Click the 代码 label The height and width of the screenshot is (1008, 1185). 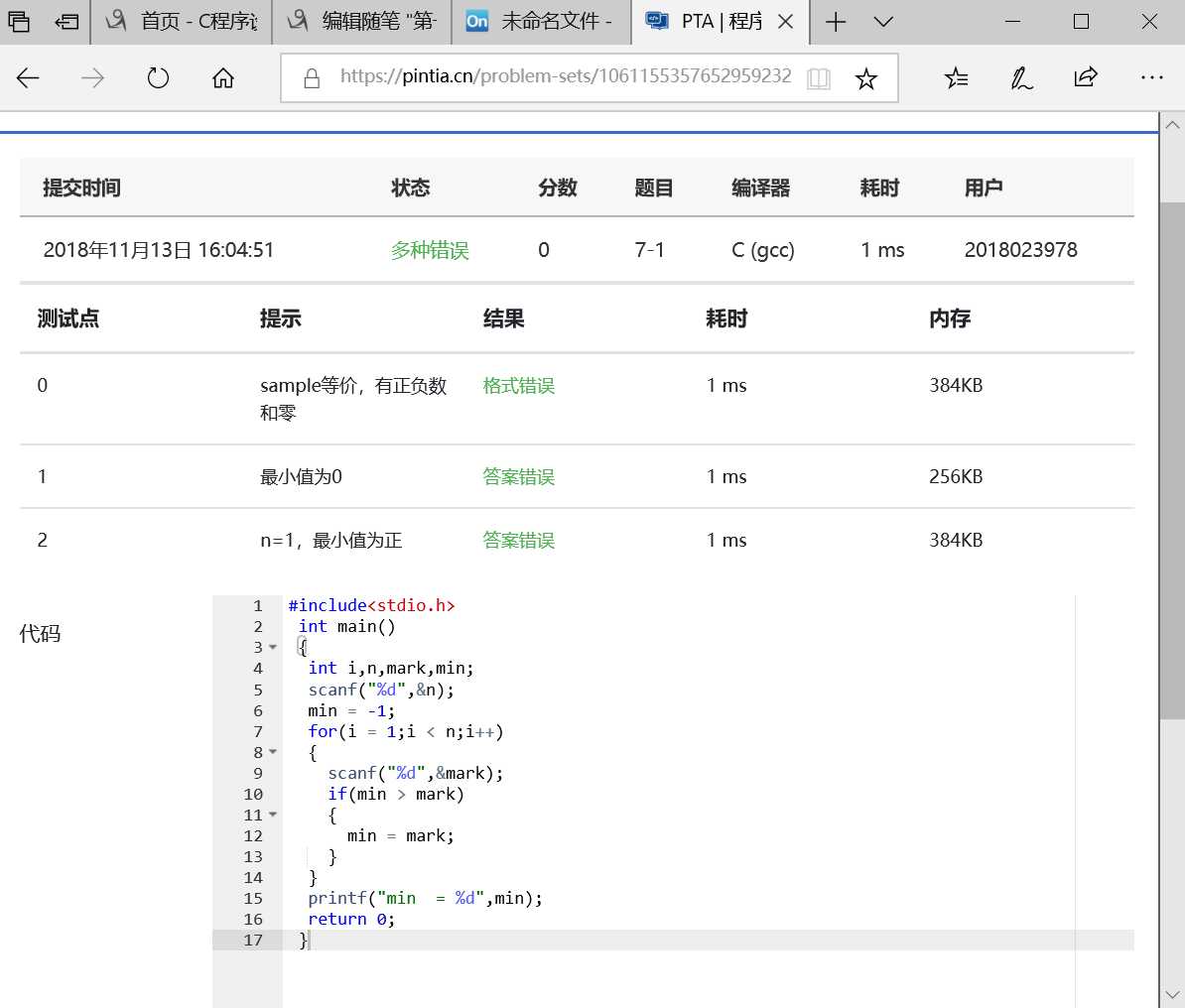(x=40, y=633)
